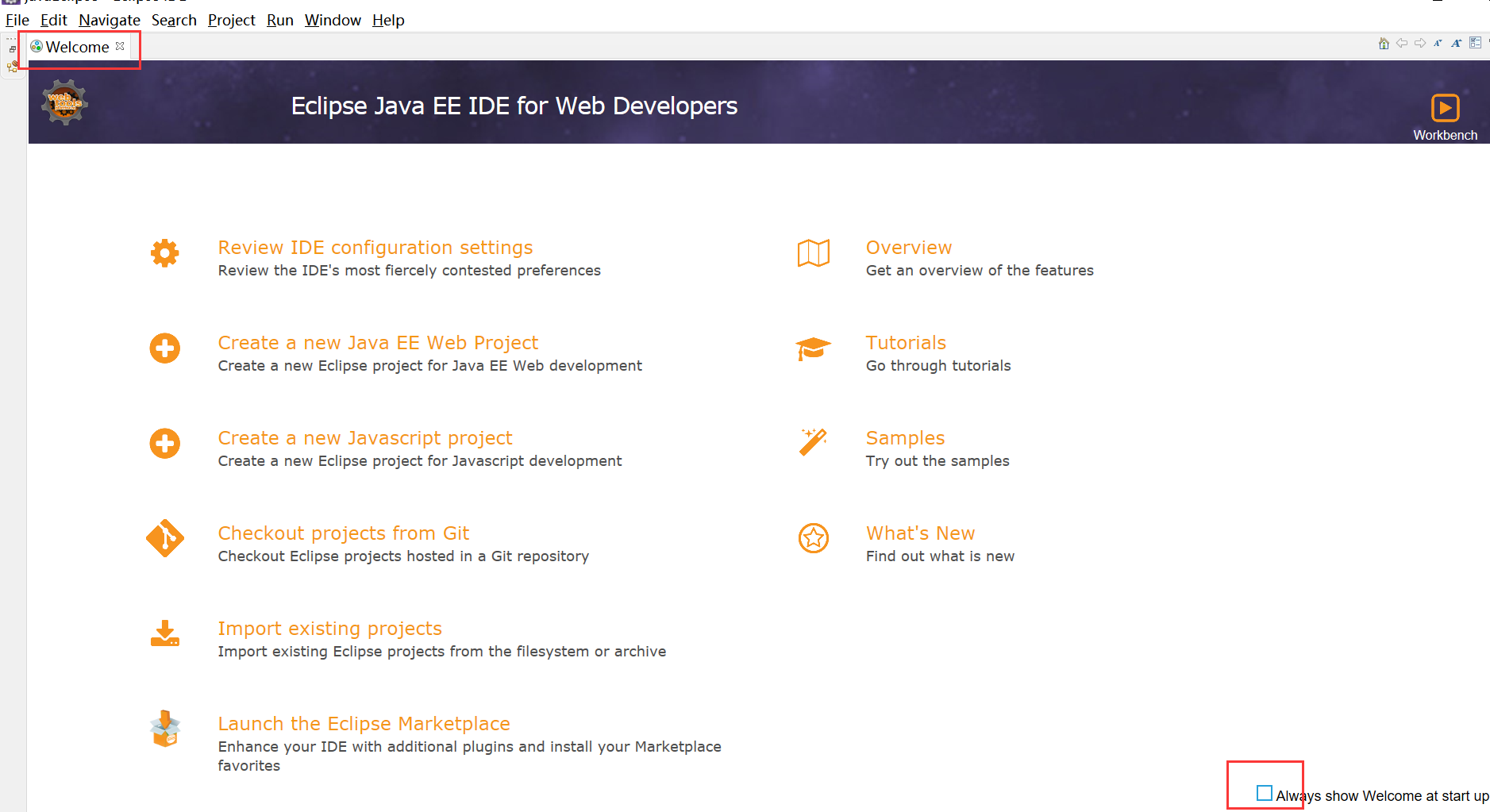Open the Help menu
1490x812 pixels.
point(388,20)
